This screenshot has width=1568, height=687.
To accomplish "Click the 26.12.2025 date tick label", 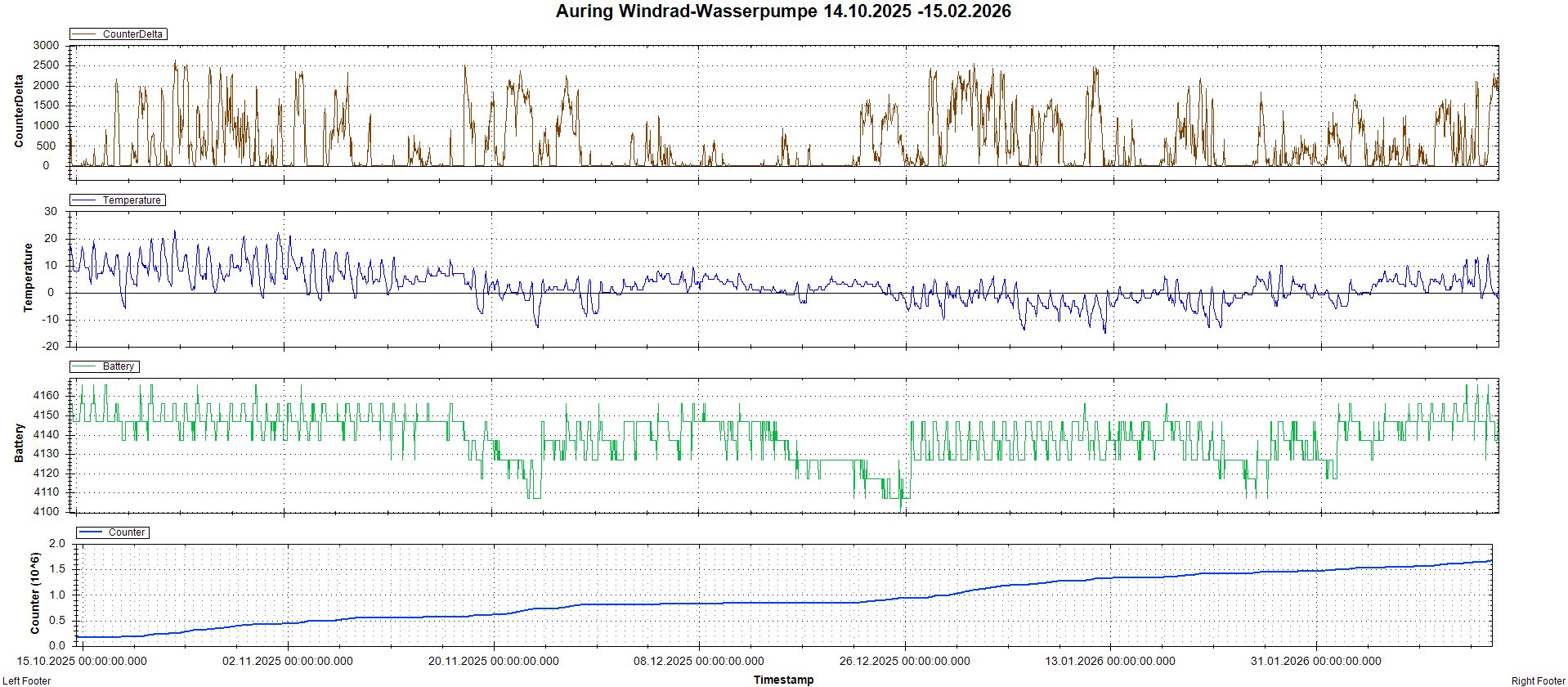I will [x=905, y=661].
